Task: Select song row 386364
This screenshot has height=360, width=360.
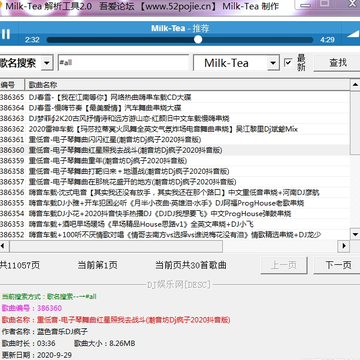Action: (x=175, y=108)
